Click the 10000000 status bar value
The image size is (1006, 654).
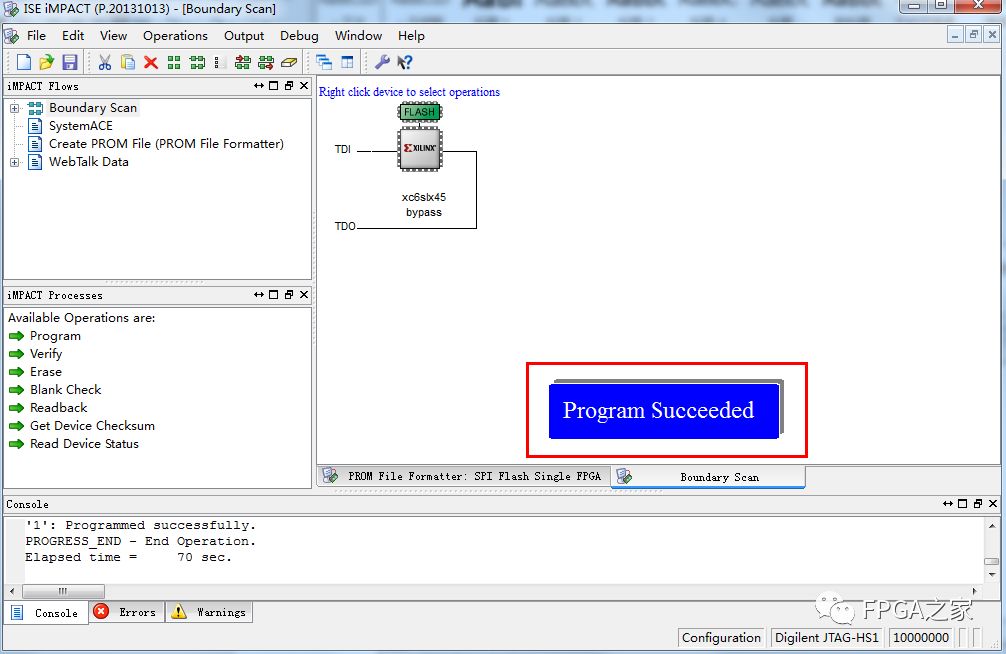pyautogui.click(x=921, y=637)
